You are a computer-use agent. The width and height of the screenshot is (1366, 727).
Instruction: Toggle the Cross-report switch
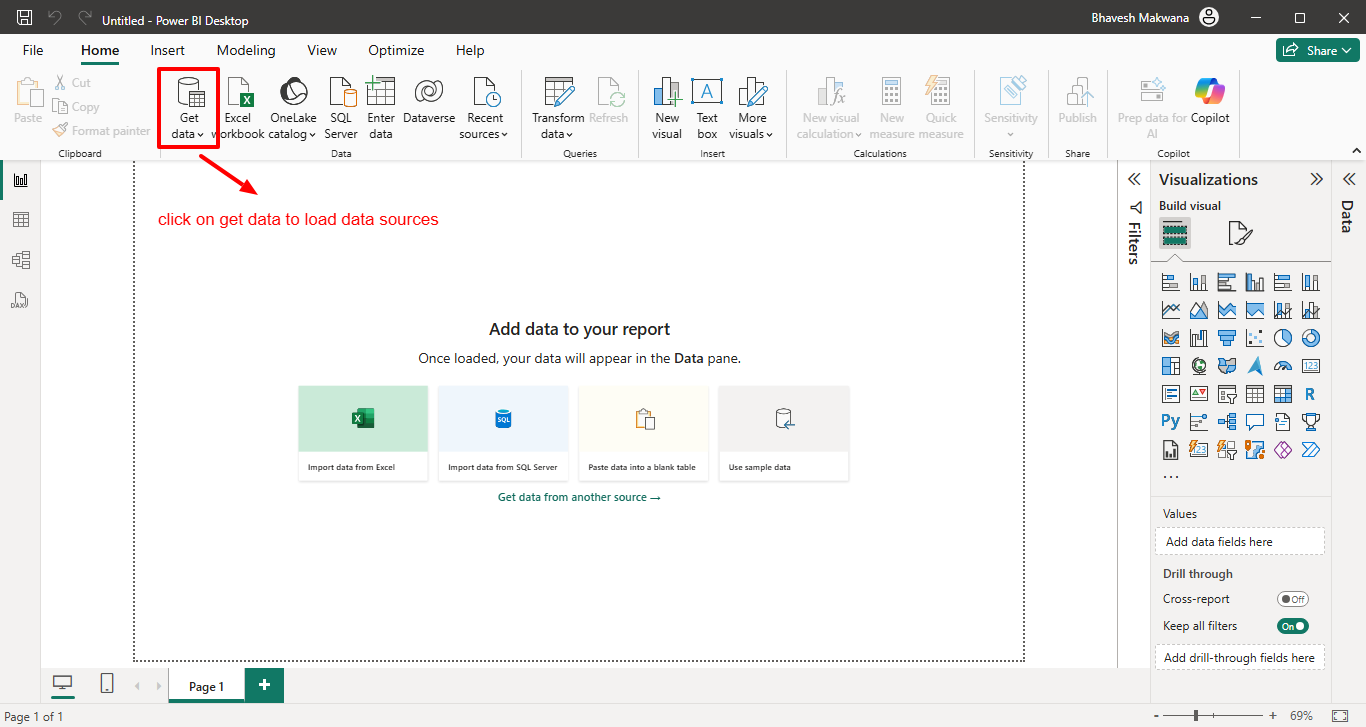click(1293, 599)
